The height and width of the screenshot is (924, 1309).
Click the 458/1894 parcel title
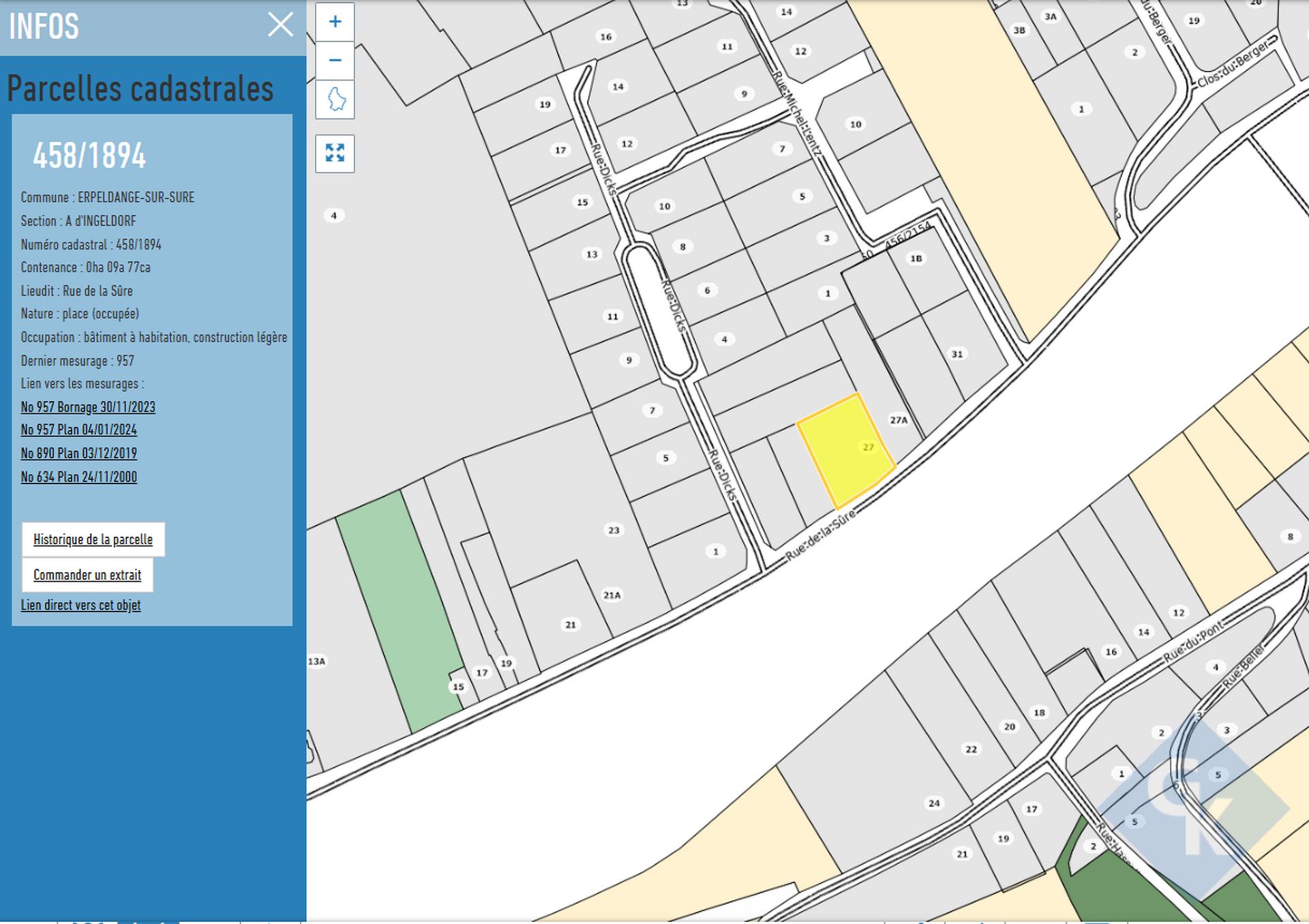[89, 156]
